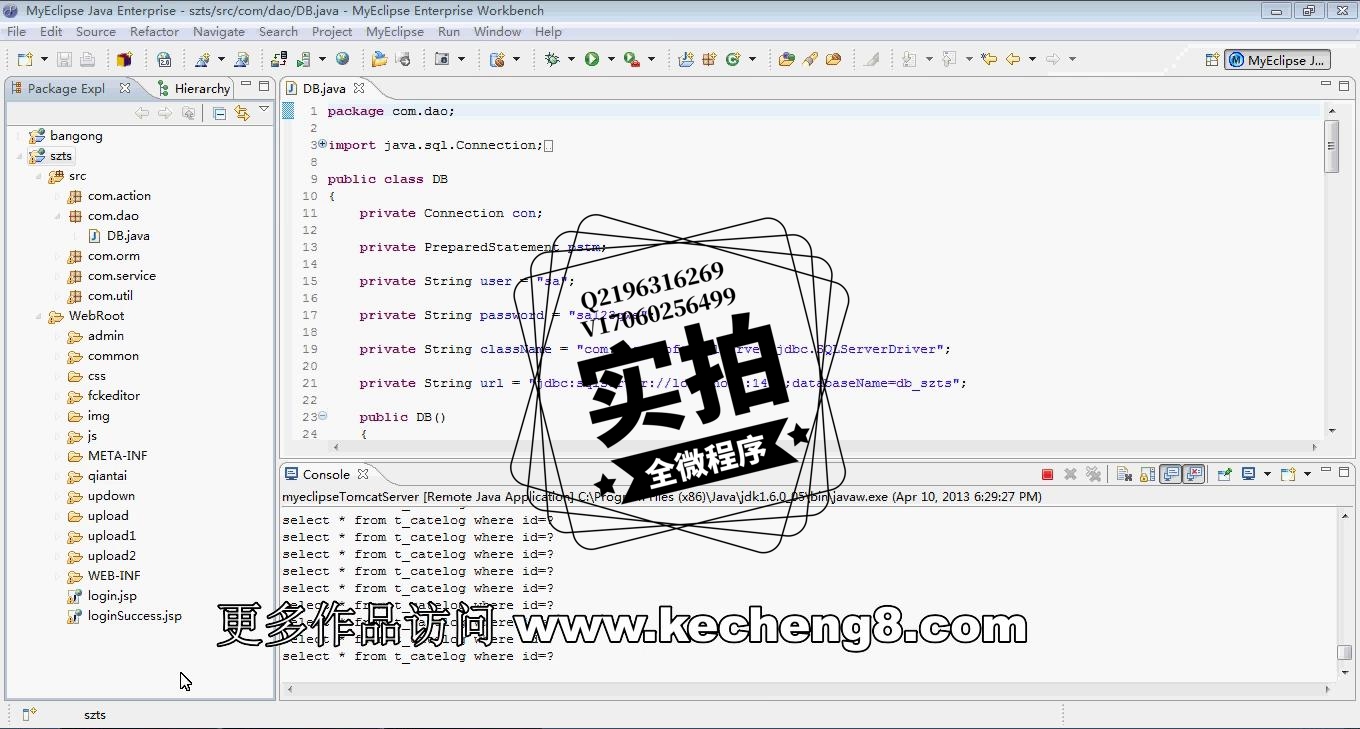Open the Debug button dropdown arrow
The image size is (1360, 729).
click(570, 59)
